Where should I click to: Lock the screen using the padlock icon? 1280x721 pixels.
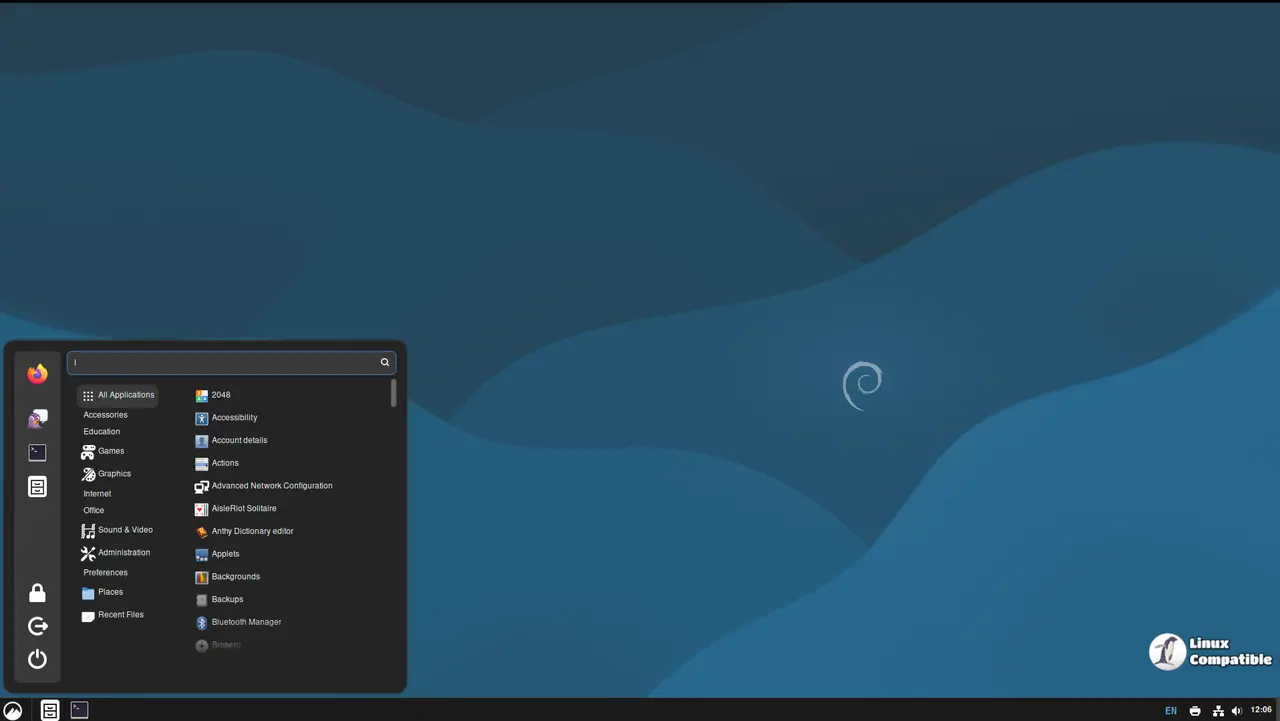tap(37, 592)
